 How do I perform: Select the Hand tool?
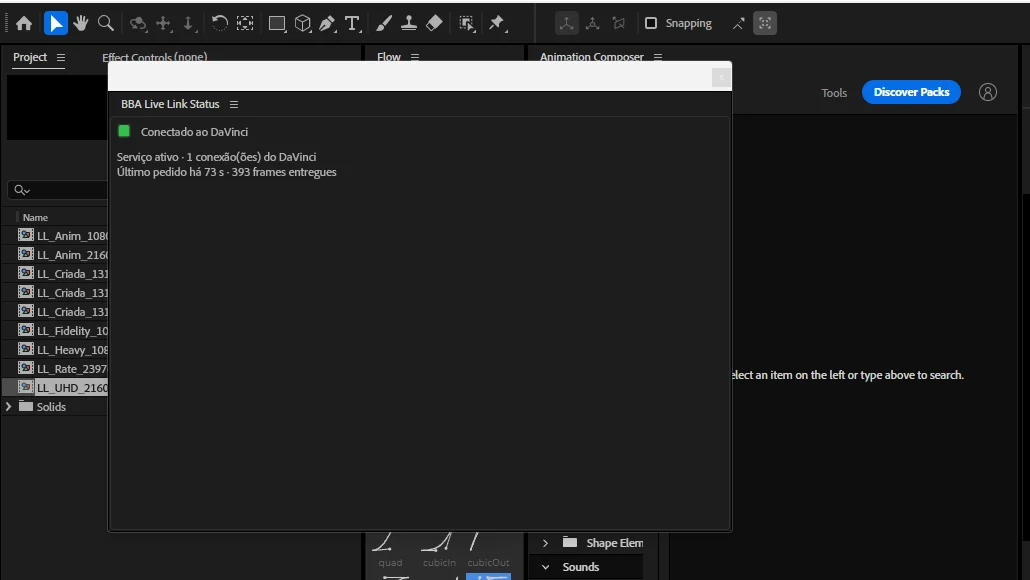pos(81,24)
